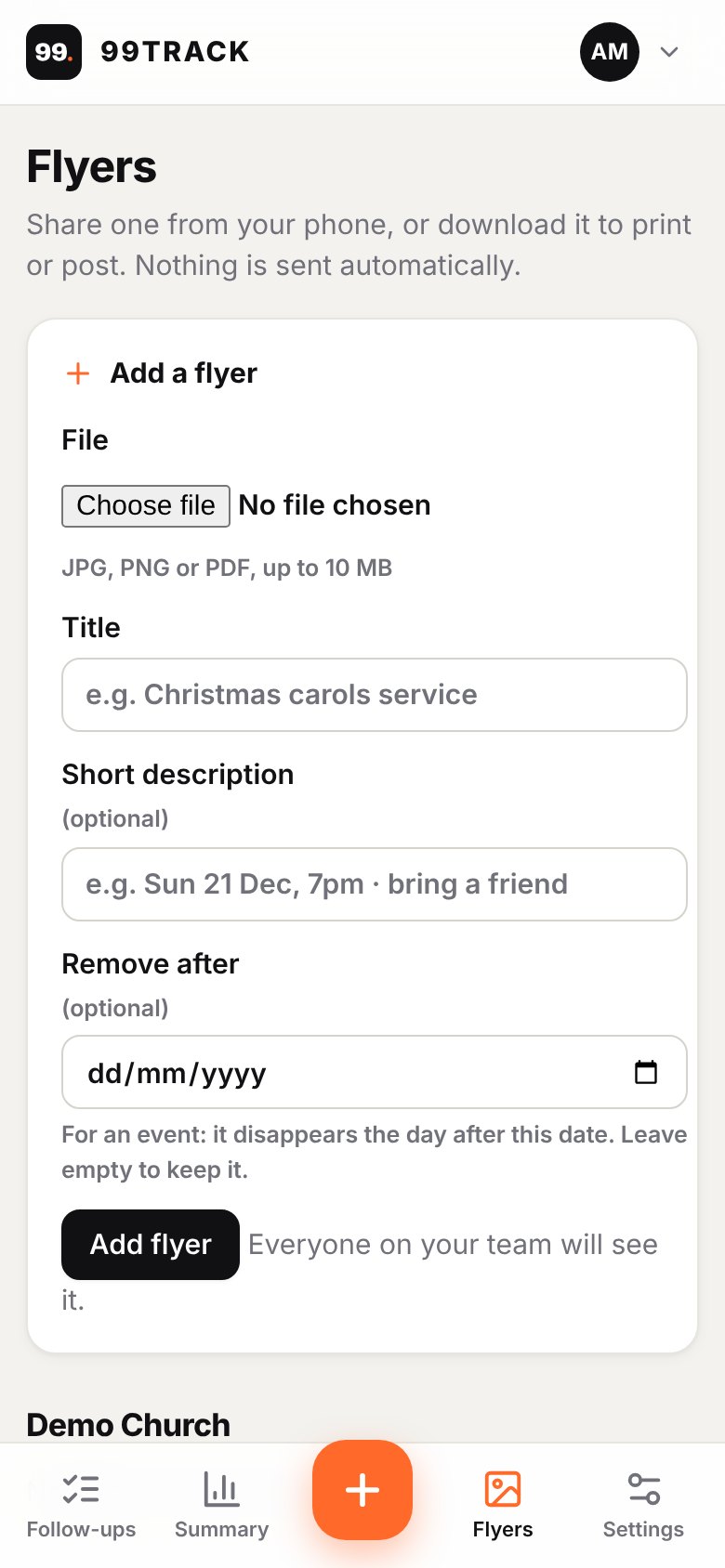
Task: Select the Flyers tab
Action: (x=503, y=1506)
